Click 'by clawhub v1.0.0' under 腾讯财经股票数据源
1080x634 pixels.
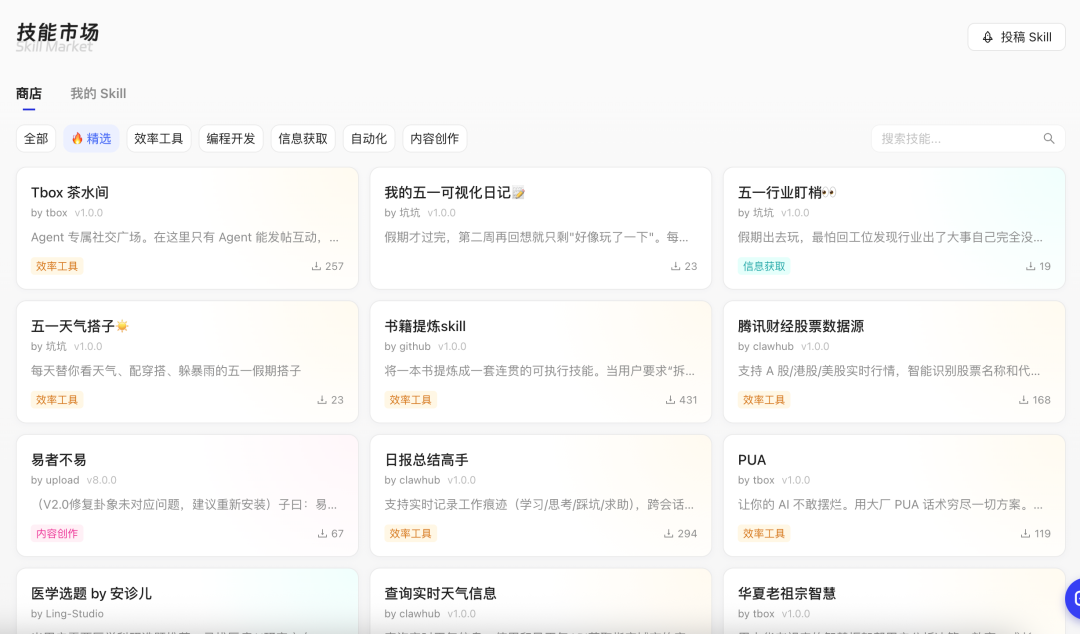(783, 347)
